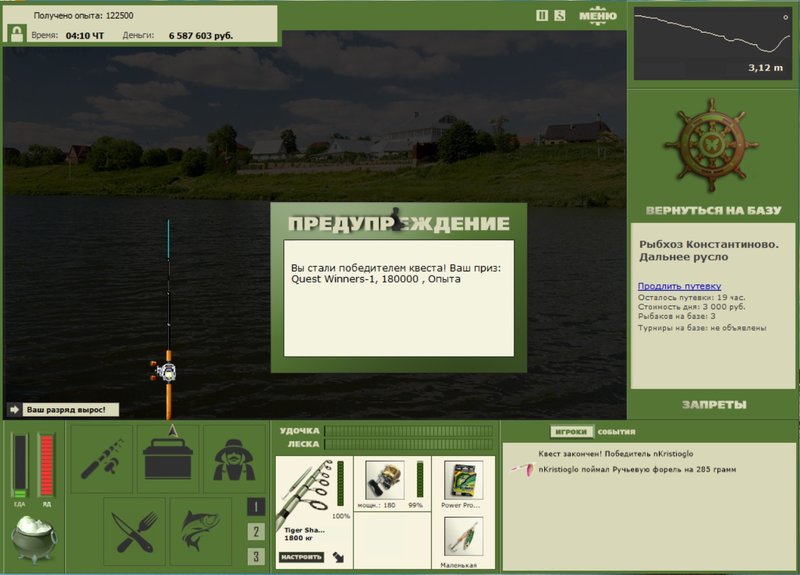This screenshot has width=800, height=575.
Task: Switch to tackle slot 1
Action: coord(256,507)
